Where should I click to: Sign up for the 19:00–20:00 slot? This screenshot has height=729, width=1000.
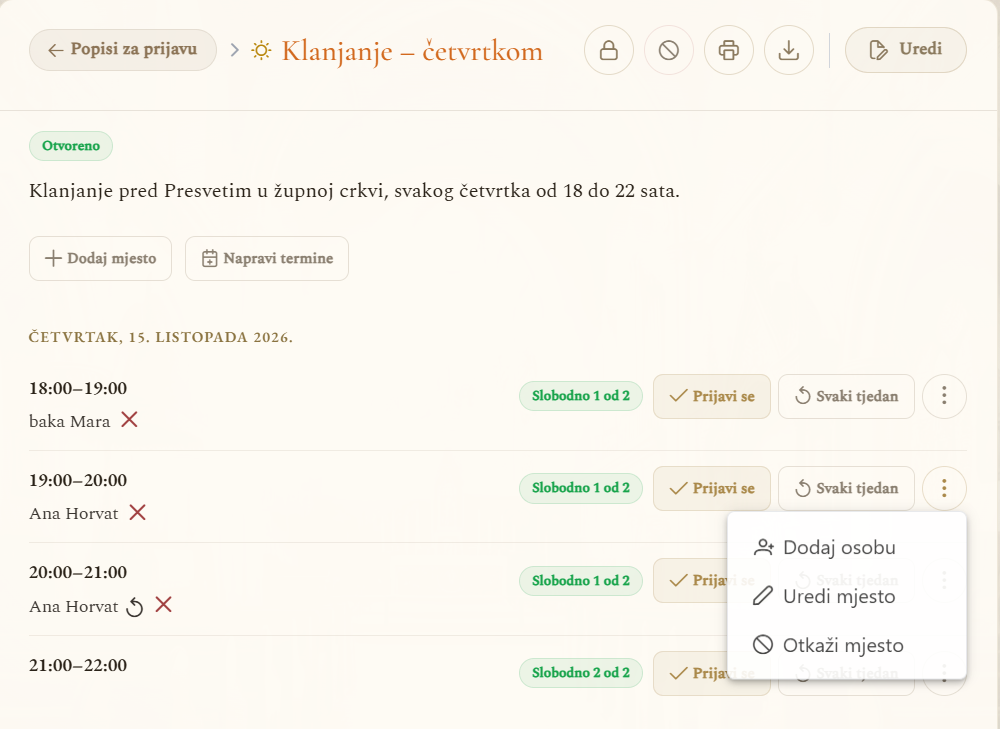click(x=712, y=489)
